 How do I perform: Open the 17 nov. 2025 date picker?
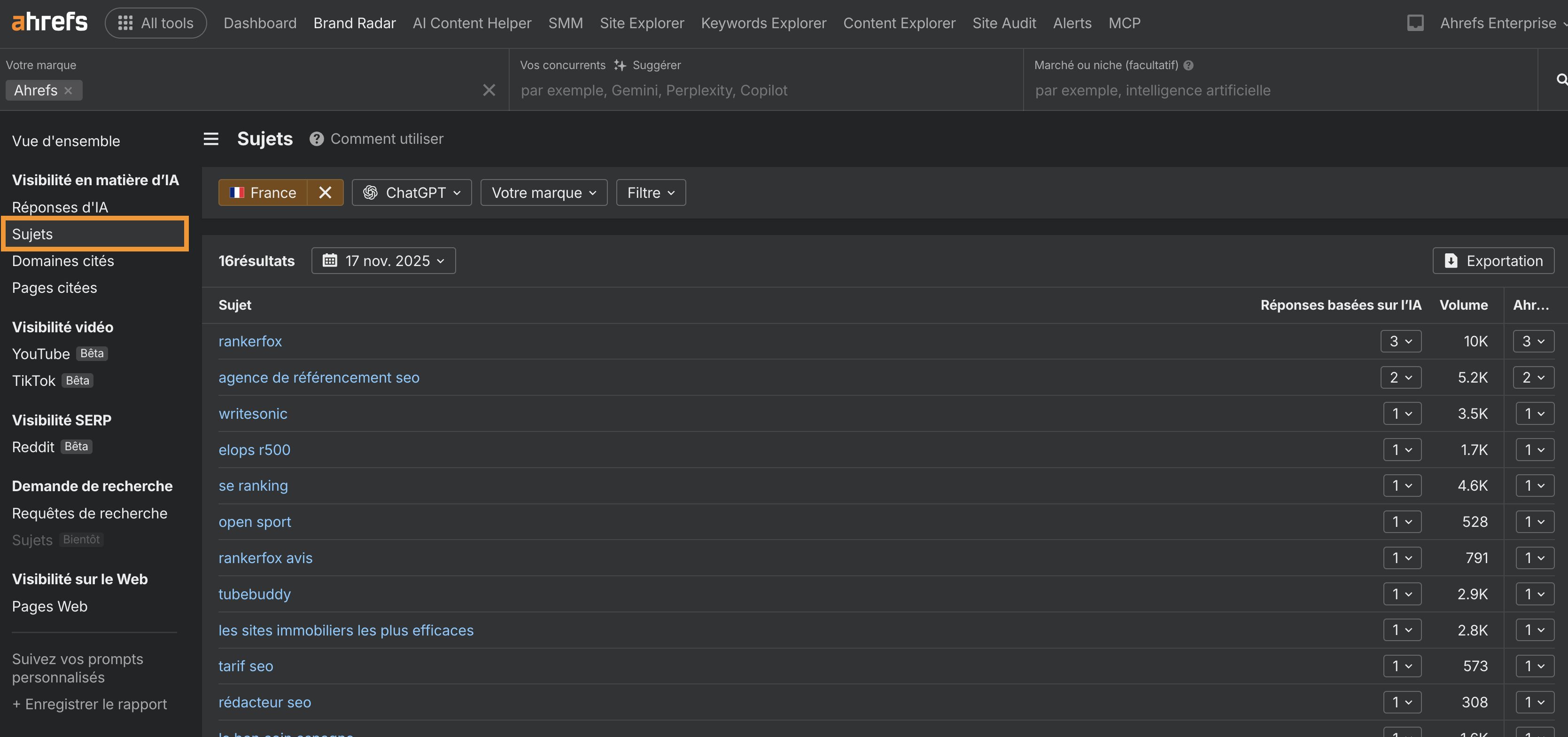click(x=383, y=261)
